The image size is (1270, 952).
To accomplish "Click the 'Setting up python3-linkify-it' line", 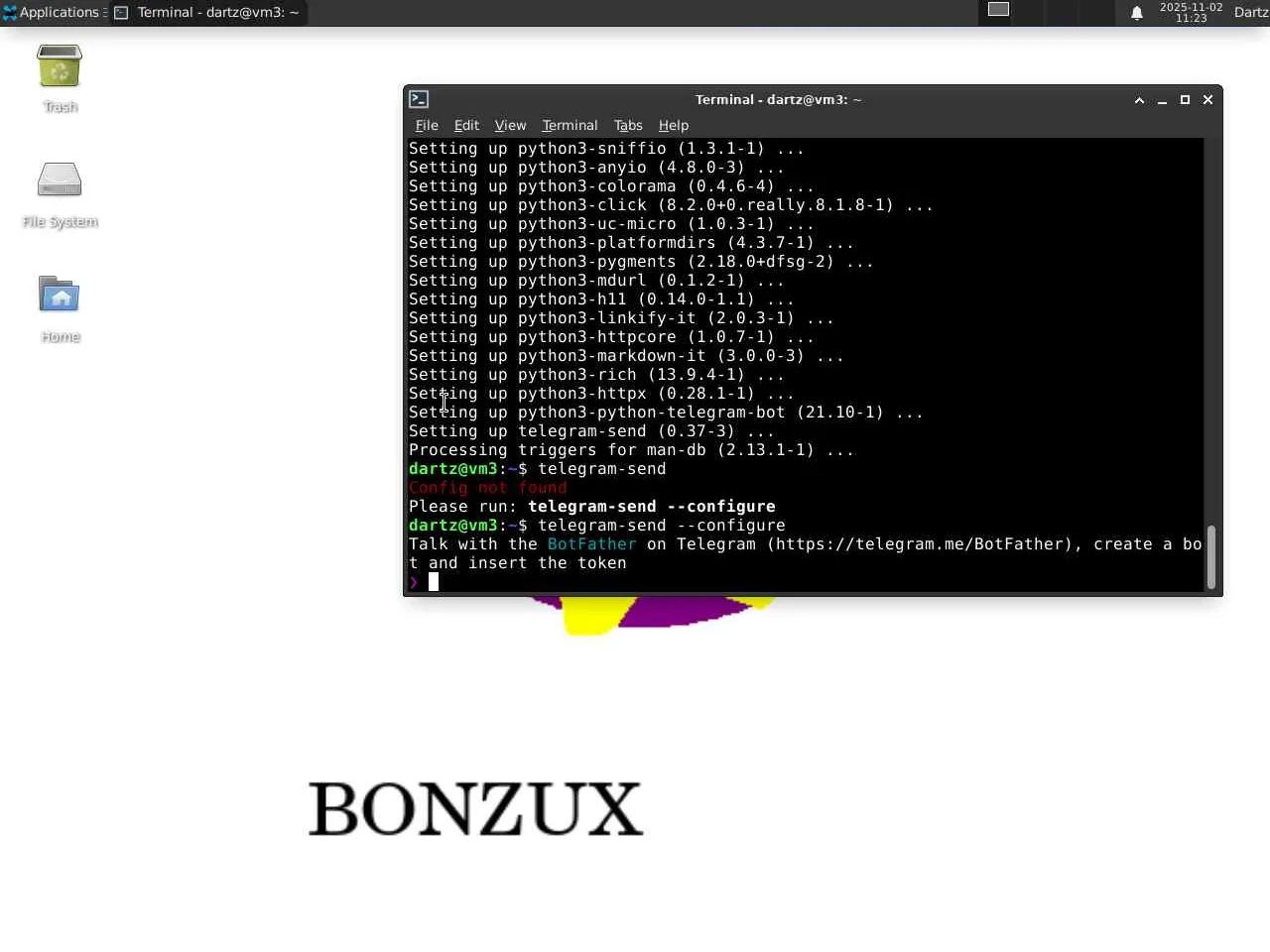I will click(x=622, y=318).
